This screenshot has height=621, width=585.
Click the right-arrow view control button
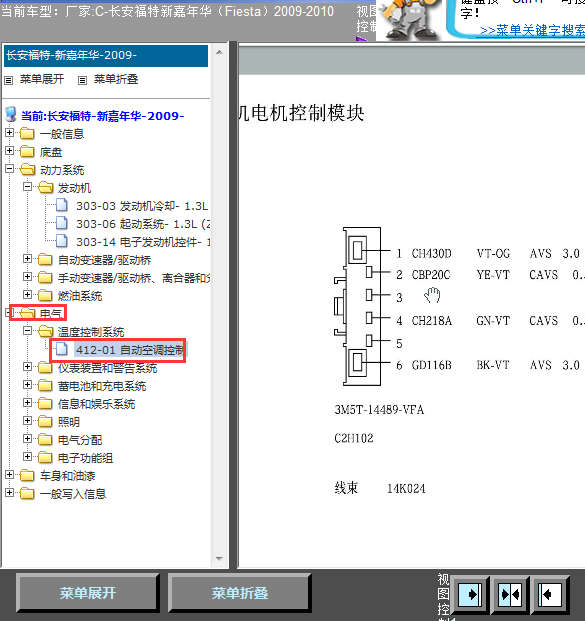[x=470, y=594]
